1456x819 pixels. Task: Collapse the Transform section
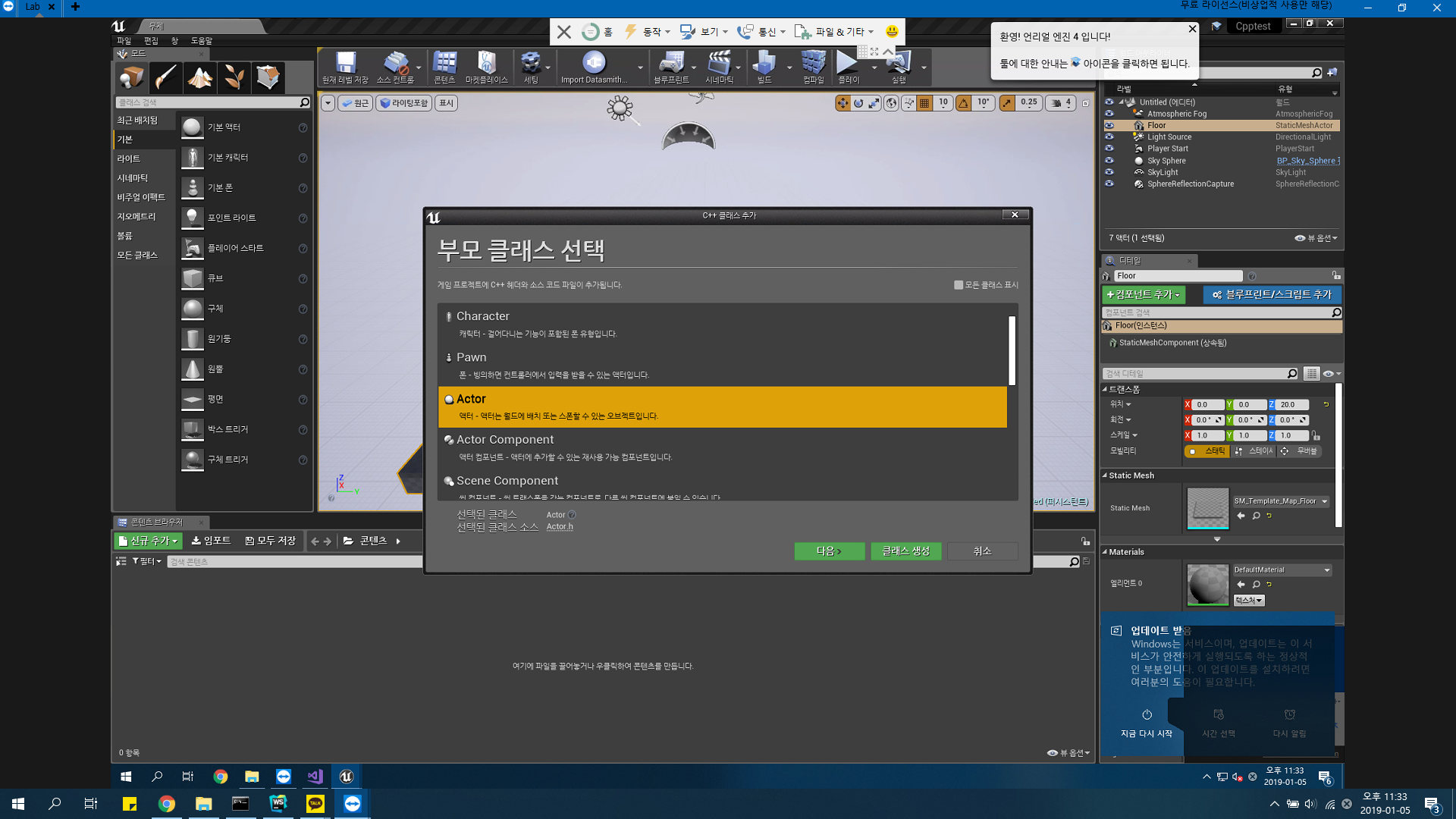click(x=1105, y=389)
